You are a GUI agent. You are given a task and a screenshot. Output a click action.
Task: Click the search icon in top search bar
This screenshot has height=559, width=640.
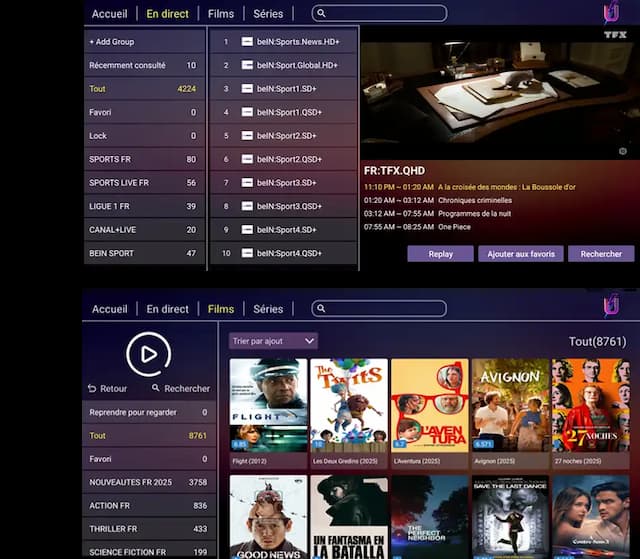(x=321, y=14)
